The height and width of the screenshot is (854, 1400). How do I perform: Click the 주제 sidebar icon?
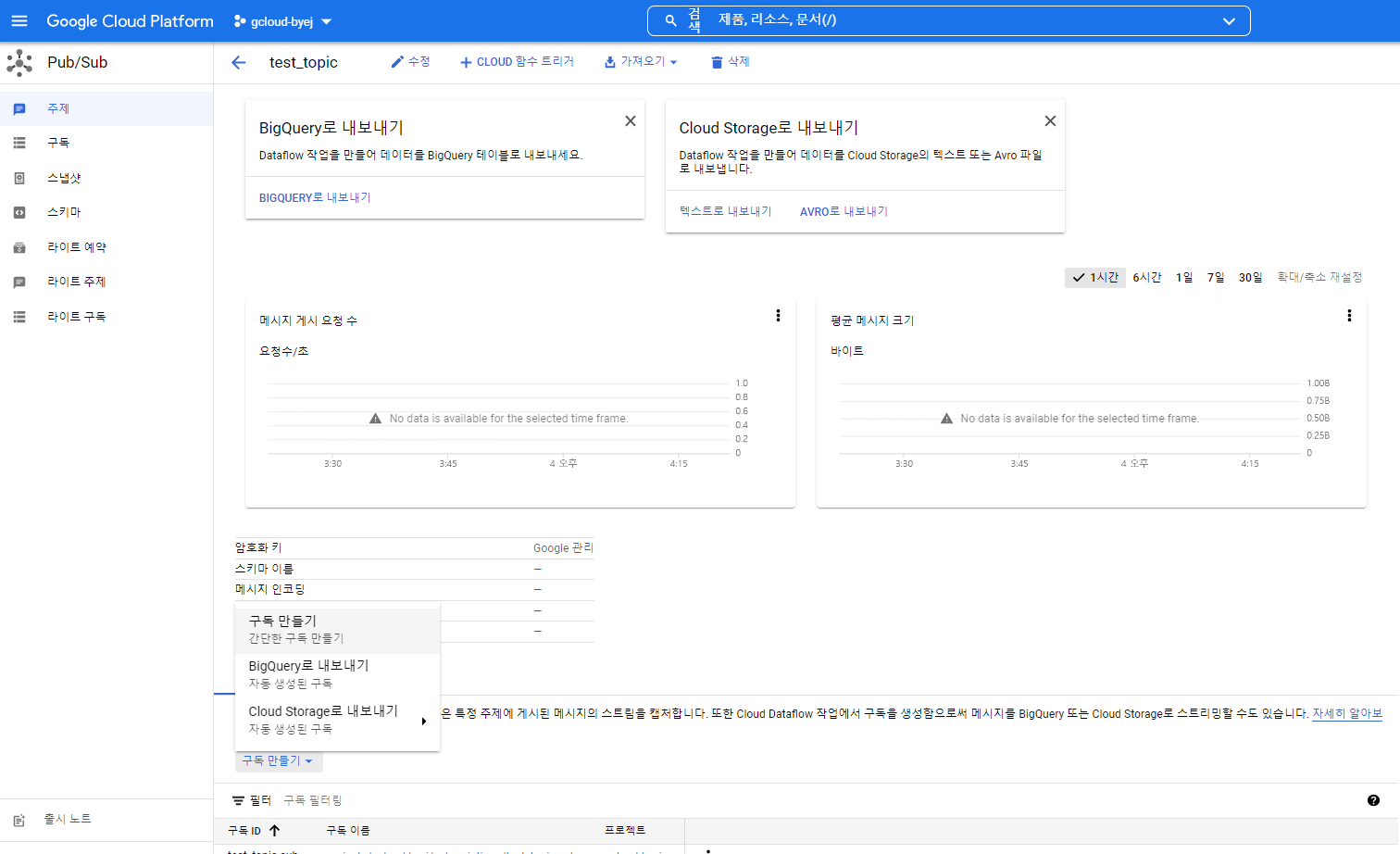pos(19,108)
